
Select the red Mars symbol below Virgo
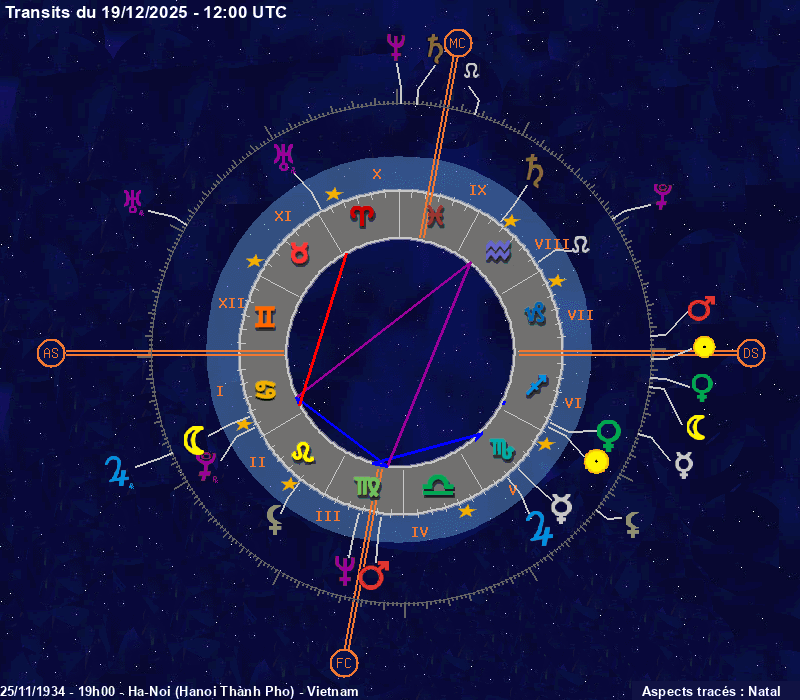coord(373,576)
